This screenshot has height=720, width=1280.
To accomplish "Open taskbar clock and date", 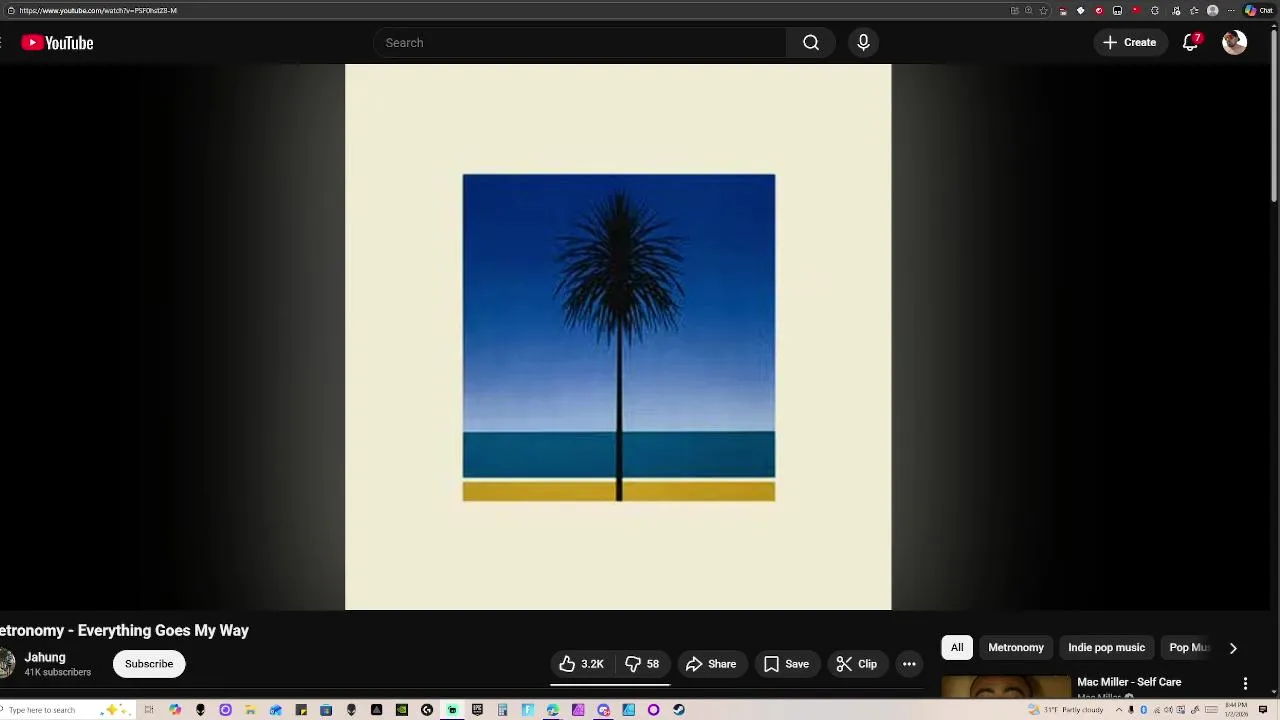I will click(1237, 710).
